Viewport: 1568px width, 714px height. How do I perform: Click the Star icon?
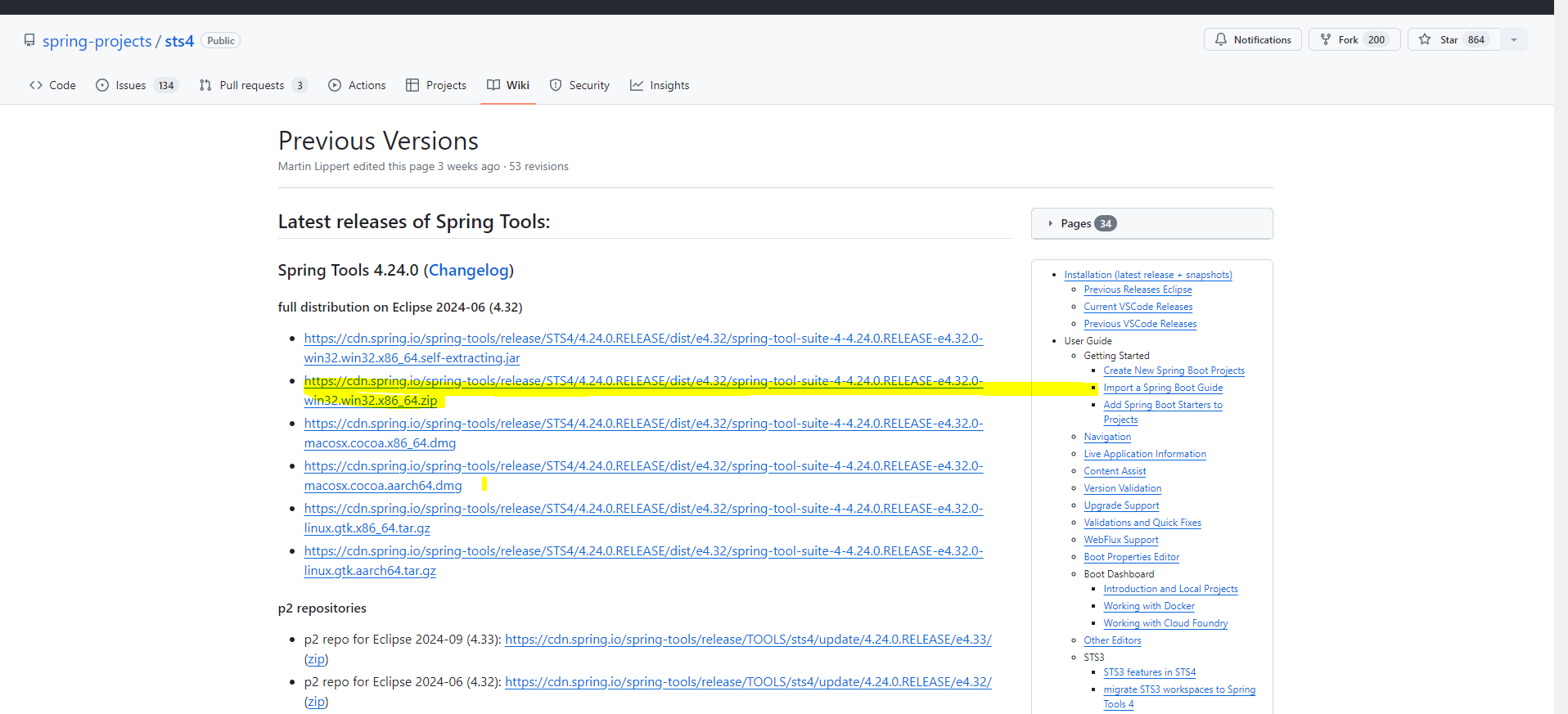pos(1425,39)
